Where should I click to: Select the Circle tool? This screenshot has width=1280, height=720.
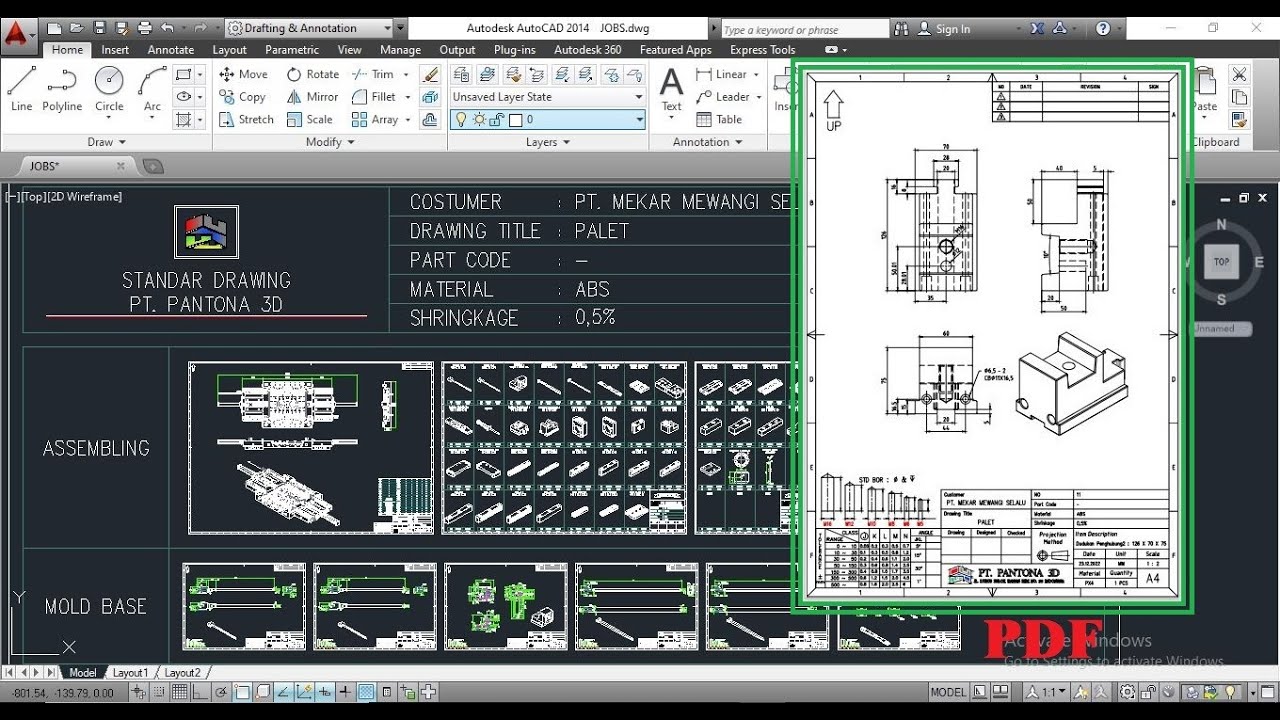pyautogui.click(x=109, y=89)
